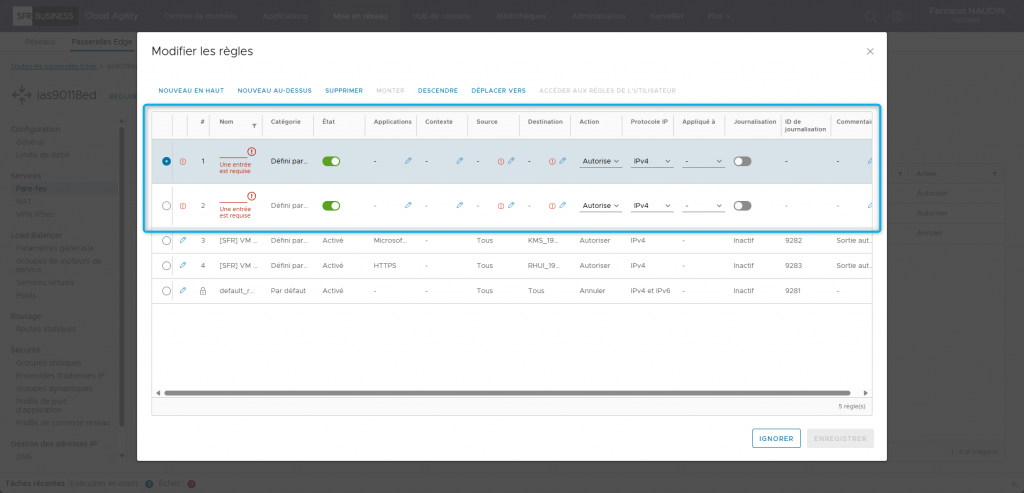Click the IGNORER button
The image size is (1024, 493).
coord(776,438)
